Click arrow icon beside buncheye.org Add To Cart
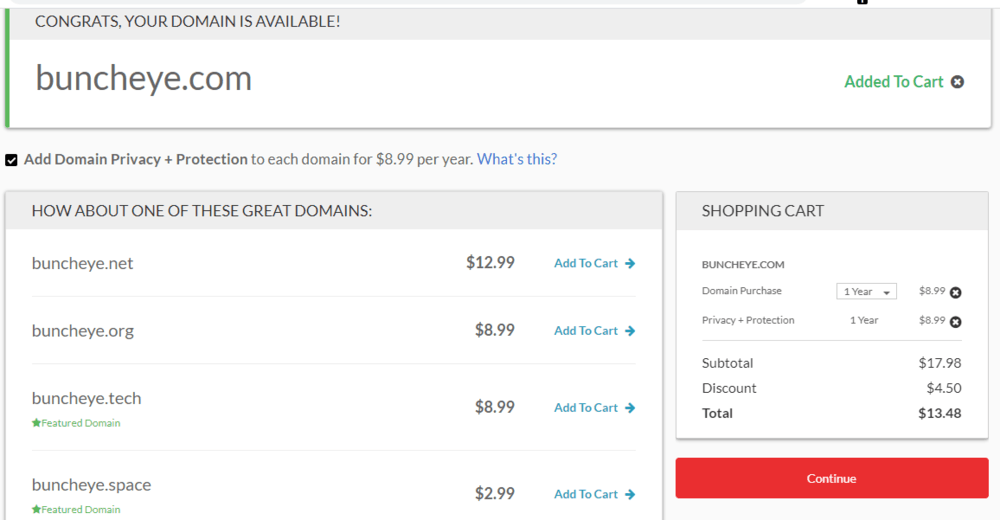Screen dimensions: 1000x520 630,331
